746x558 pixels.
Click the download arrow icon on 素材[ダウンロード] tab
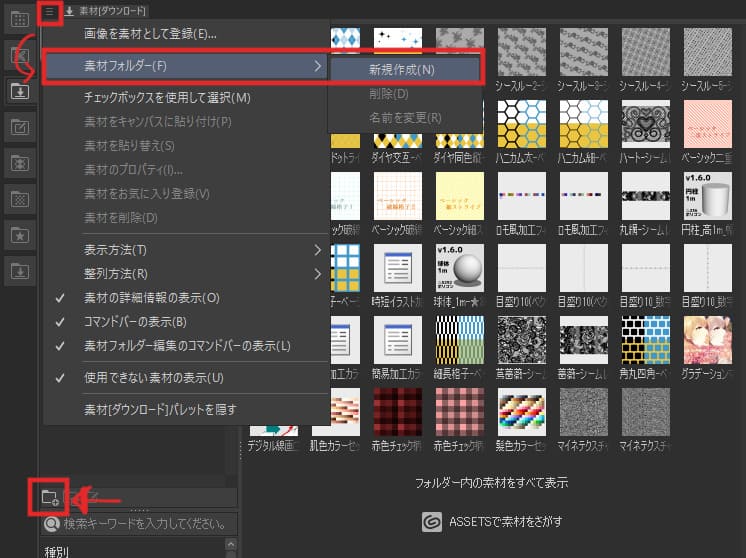click(x=69, y=11)
